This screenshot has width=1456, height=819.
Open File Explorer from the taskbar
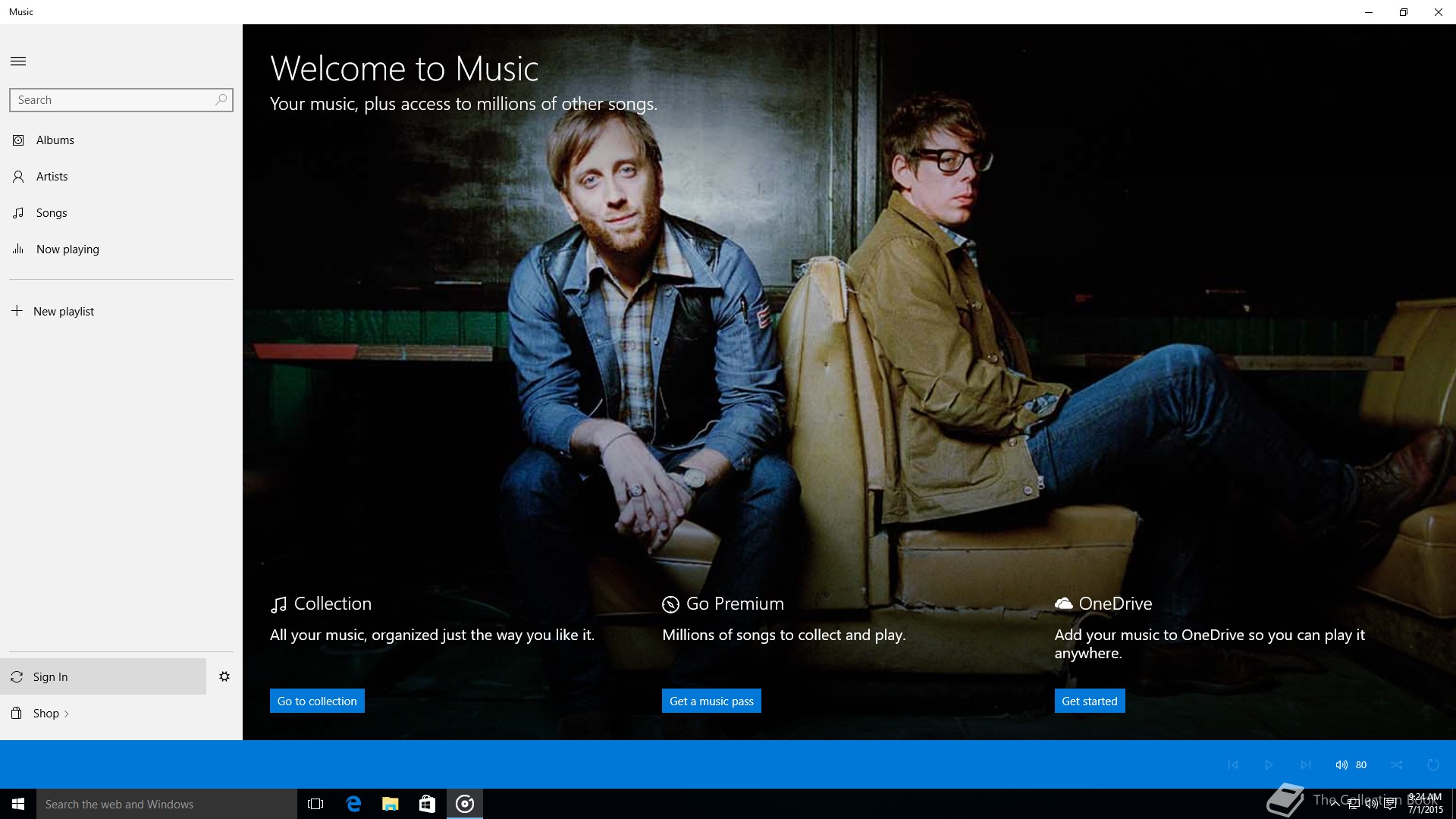pos(391,804)
